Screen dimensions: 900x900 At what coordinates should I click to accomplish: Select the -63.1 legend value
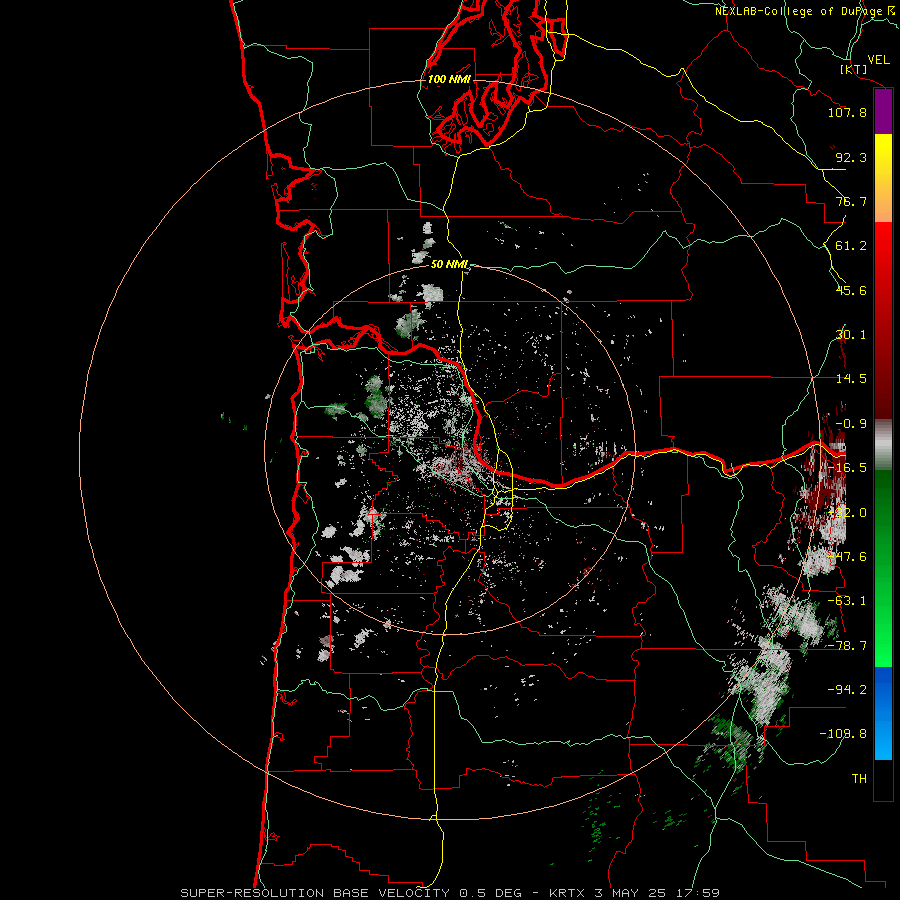(x=847, y=601)
